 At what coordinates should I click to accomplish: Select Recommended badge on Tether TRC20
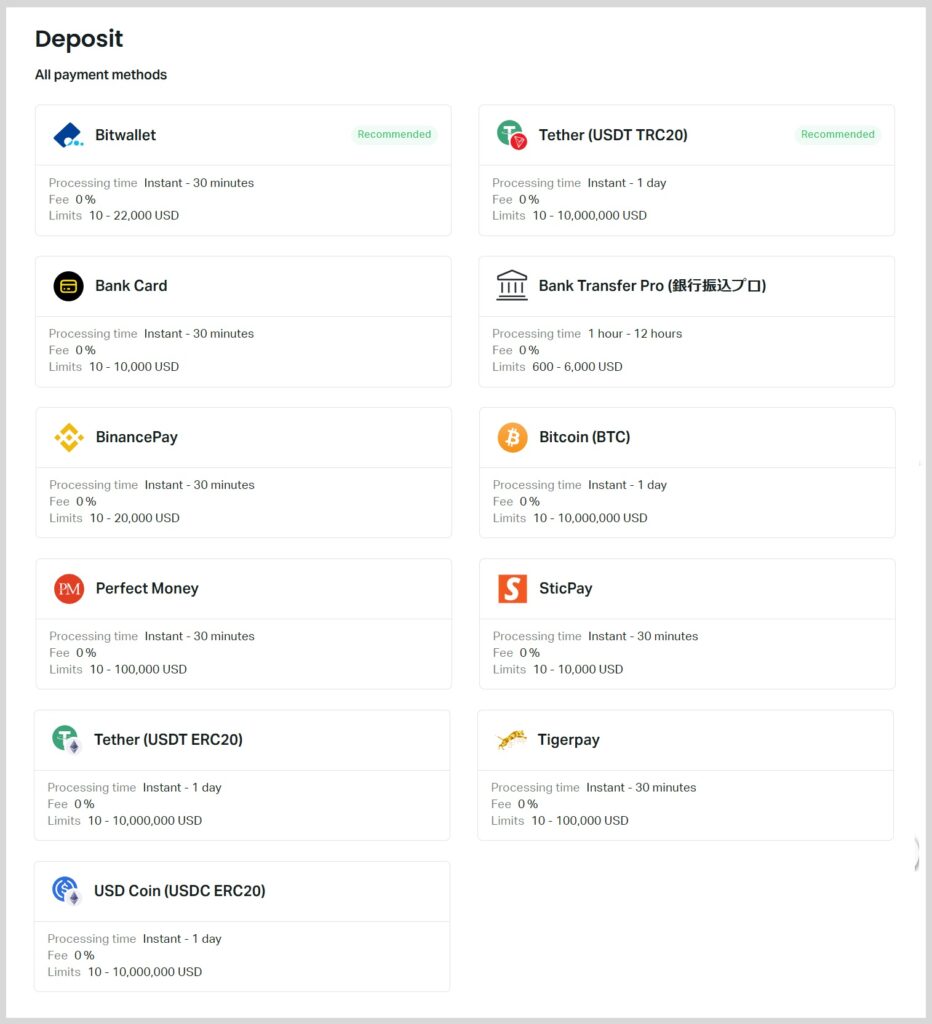pyautogui.click(x=837, y=135)
